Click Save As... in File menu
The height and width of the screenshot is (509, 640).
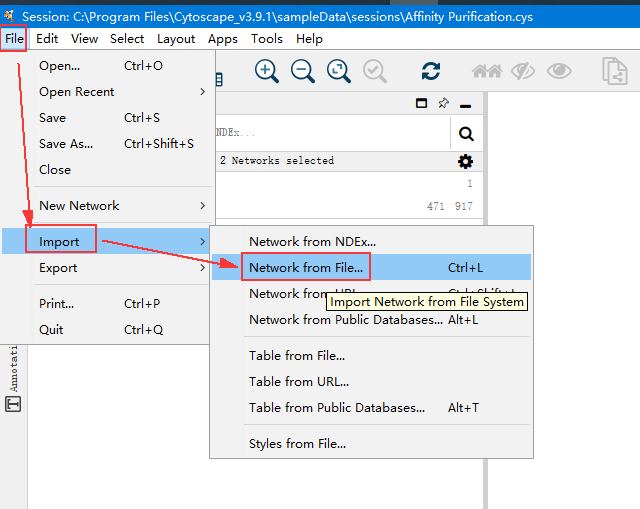click(66, 144)
